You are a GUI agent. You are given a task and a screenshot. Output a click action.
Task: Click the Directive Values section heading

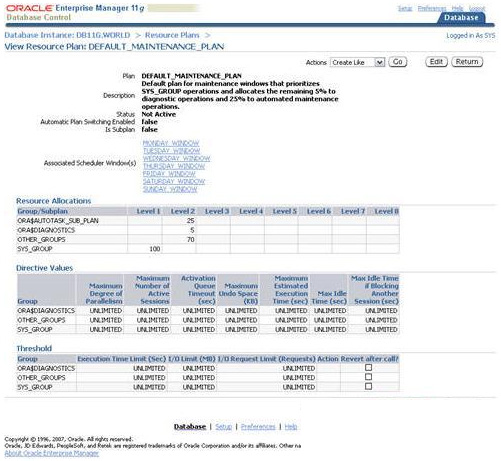[x=44, y=268]
